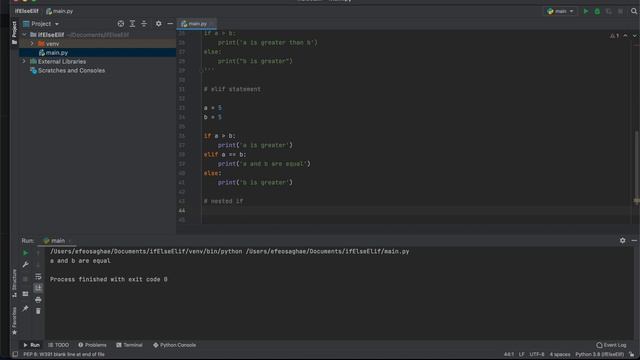640x360 pixels.
Task: Click the 'a and b are equal' output line
Action: pos(80,261)
